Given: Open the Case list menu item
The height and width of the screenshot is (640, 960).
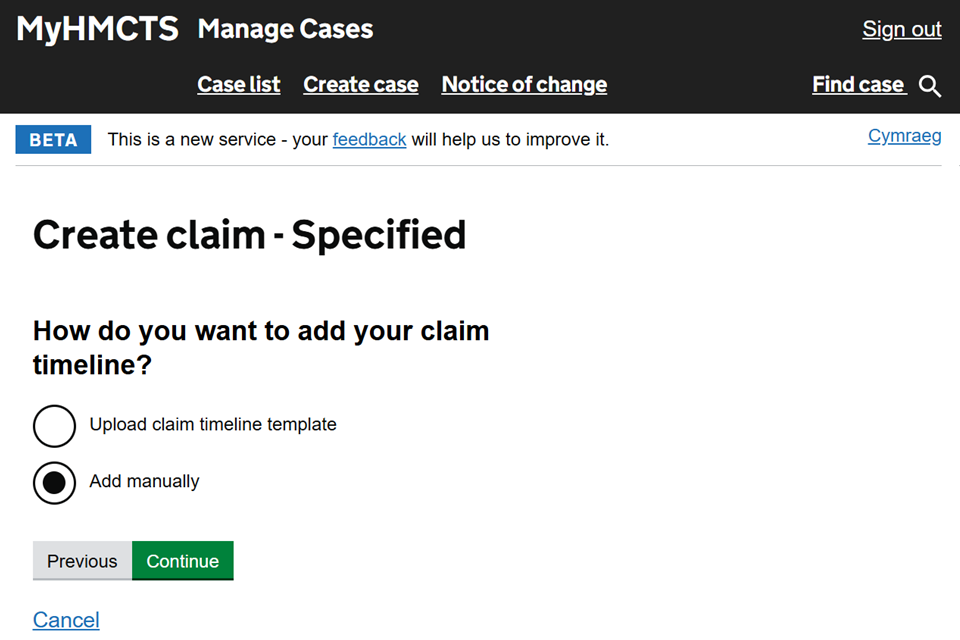Looking at the screenshot, I should [x=239, y=85].
